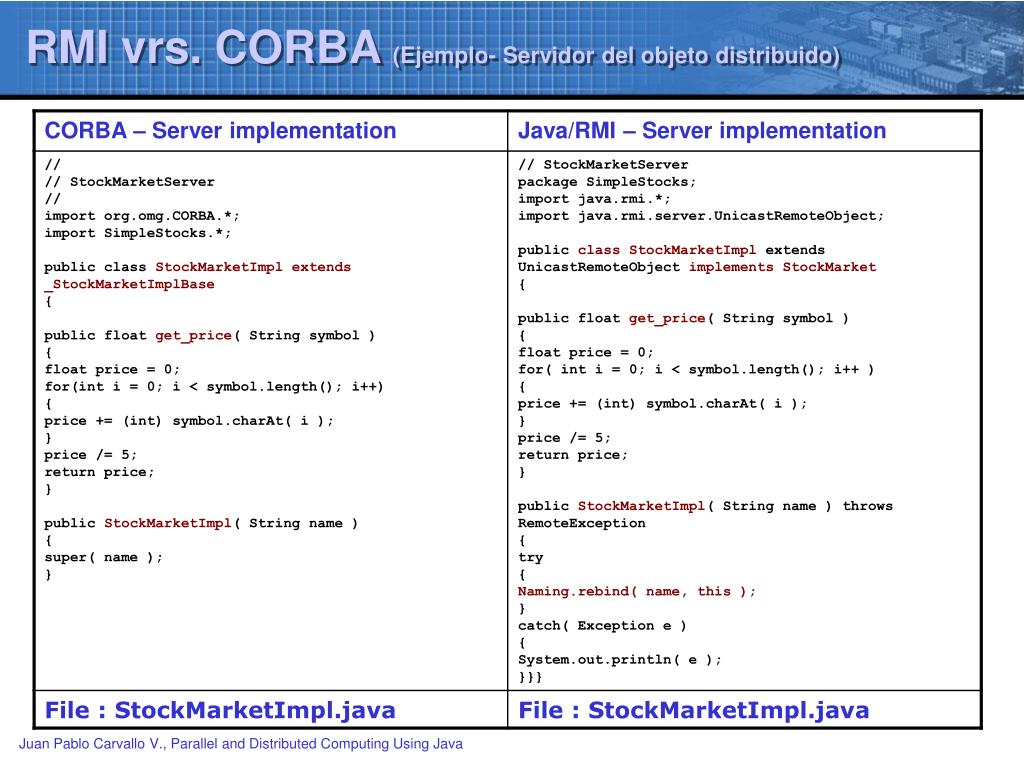Click the line 'import SimpleStocks.*;'
Image resolution: width=1024 pixels, height=768 pixels.
(x=137, y=233)
